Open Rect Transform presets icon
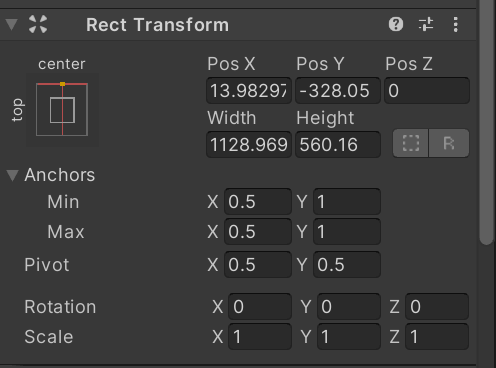Image resolution: width=496 pixels, height=368 pixels. pyautogui.click(x=426, y=24)
